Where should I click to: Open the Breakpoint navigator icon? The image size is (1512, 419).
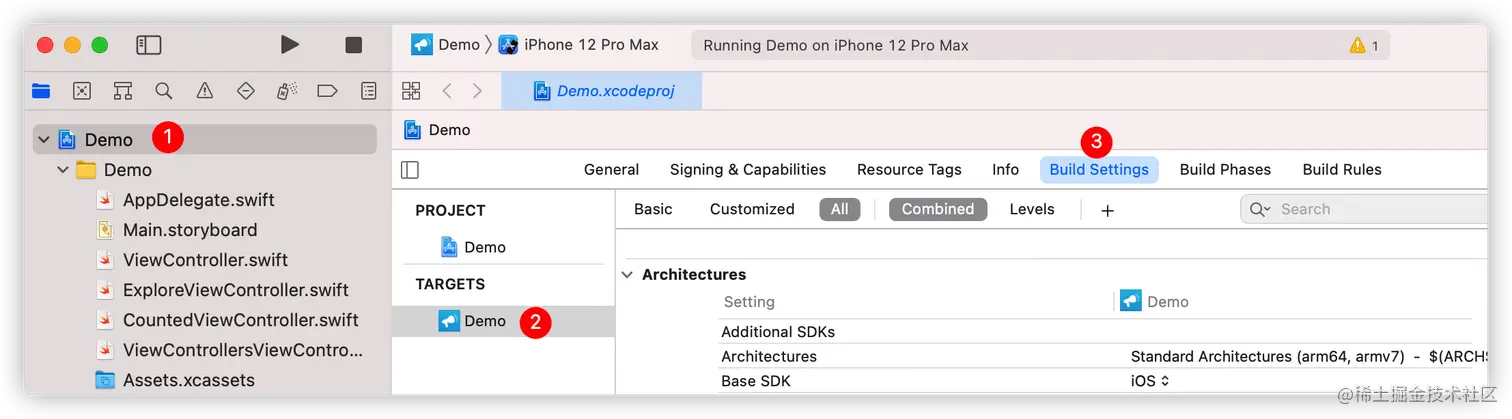coord(327,91)
